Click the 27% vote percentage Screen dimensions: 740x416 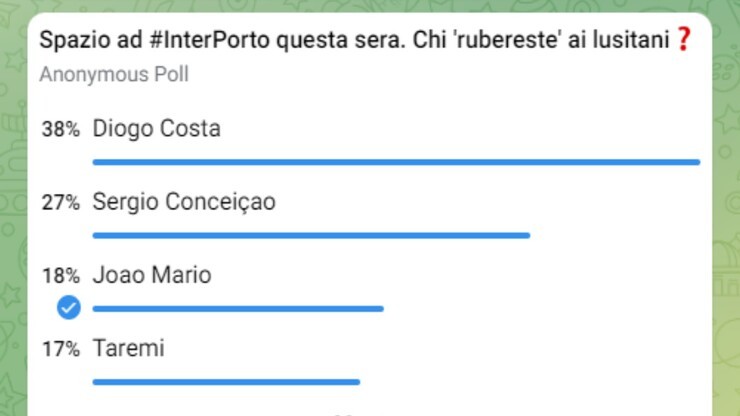[60, 203]
